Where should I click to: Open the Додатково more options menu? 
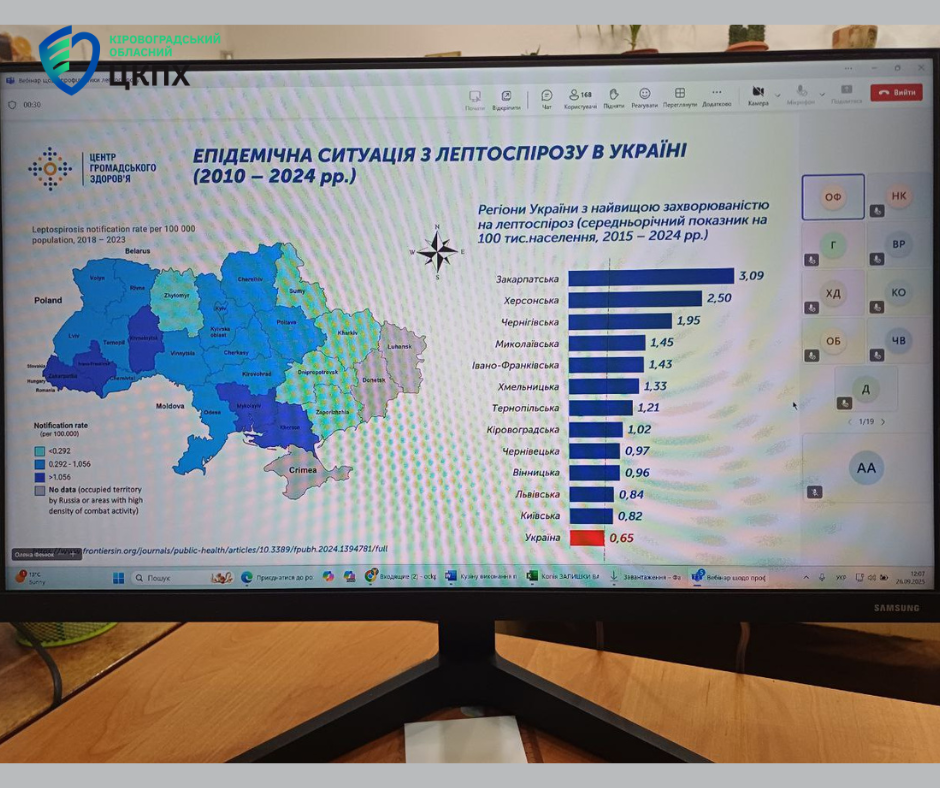point(716,97)
